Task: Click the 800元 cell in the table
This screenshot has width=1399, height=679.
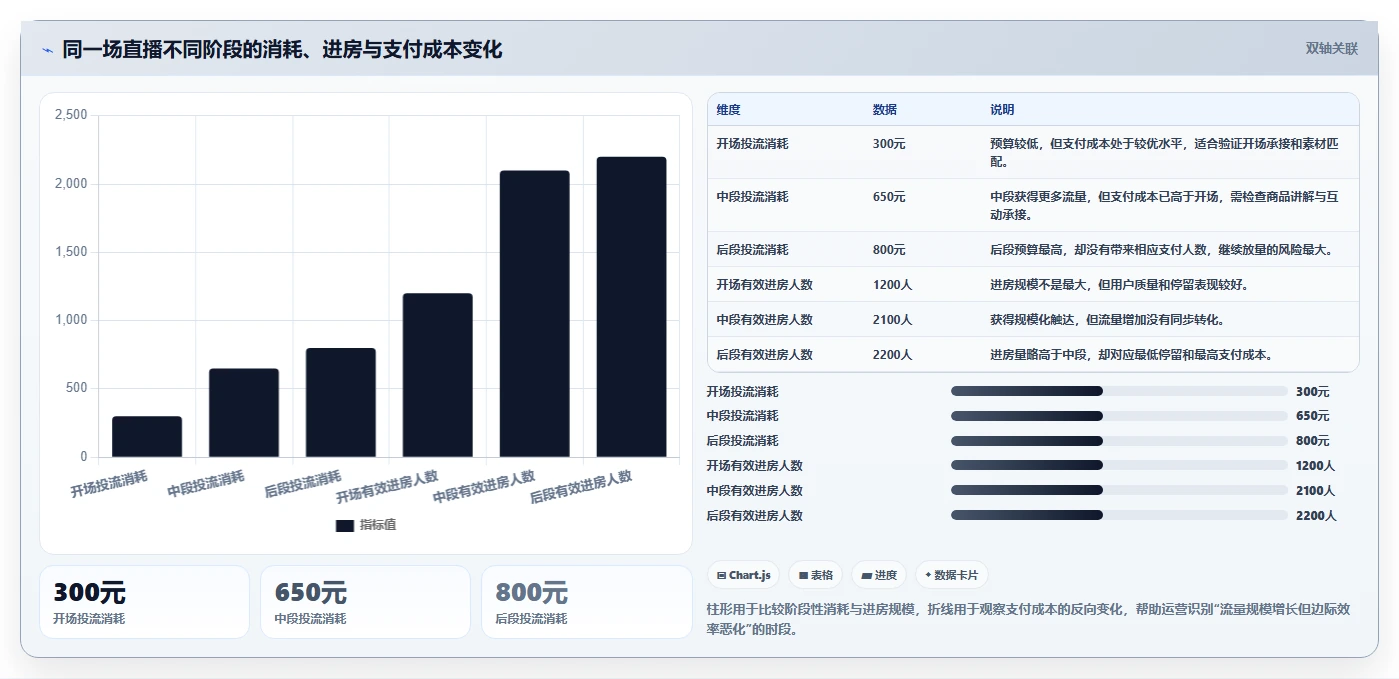Action: click(x=889, y=250)
